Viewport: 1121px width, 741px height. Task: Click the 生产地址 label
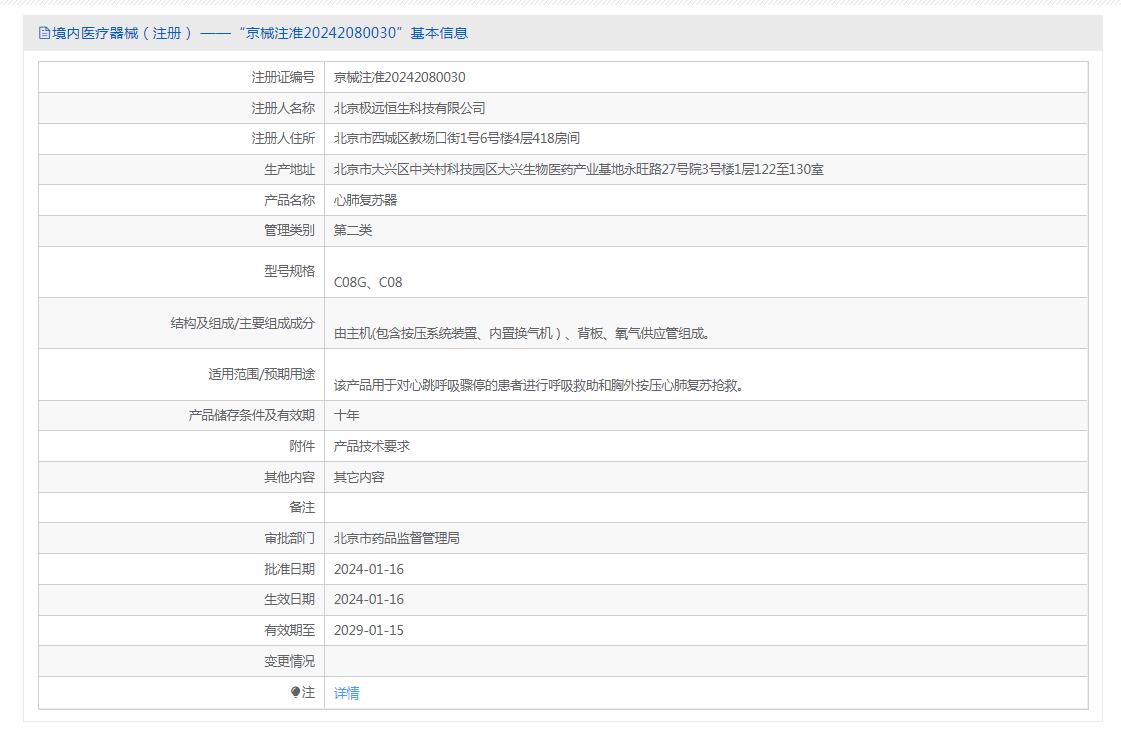coord(290,170)
